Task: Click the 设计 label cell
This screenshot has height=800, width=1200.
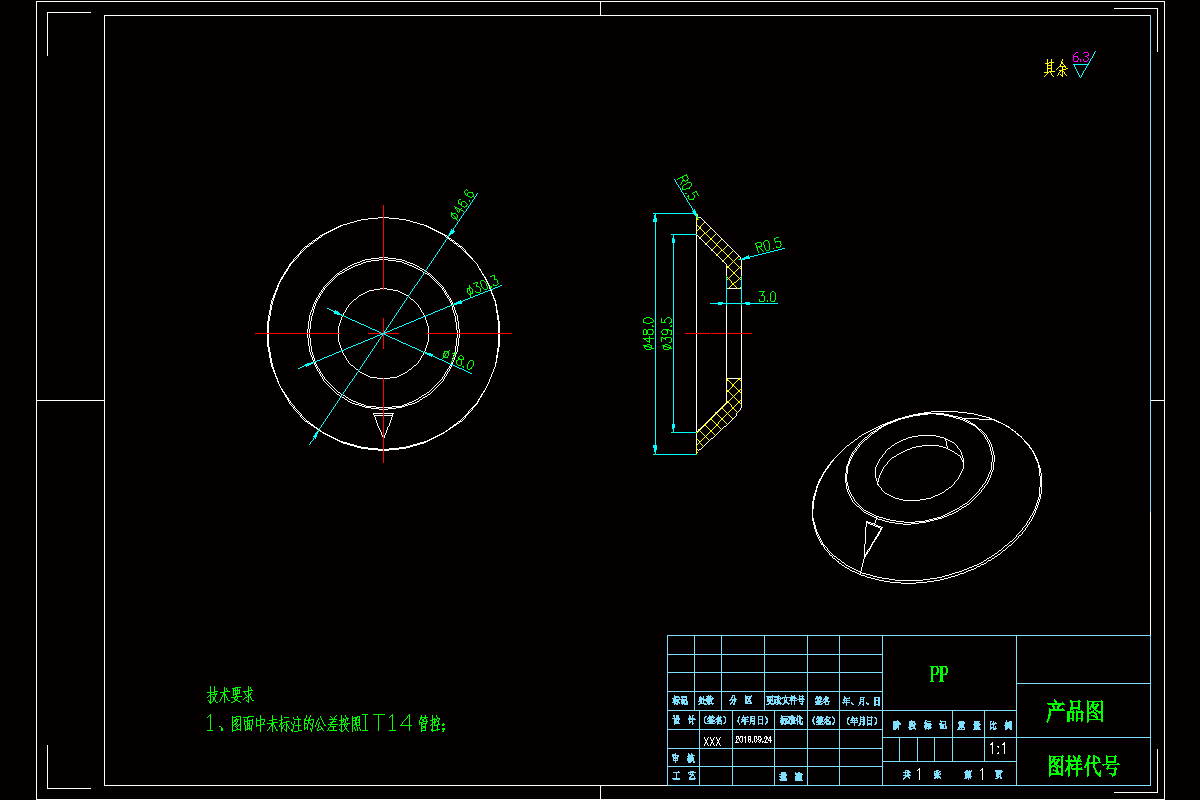Action: point(683,720)
